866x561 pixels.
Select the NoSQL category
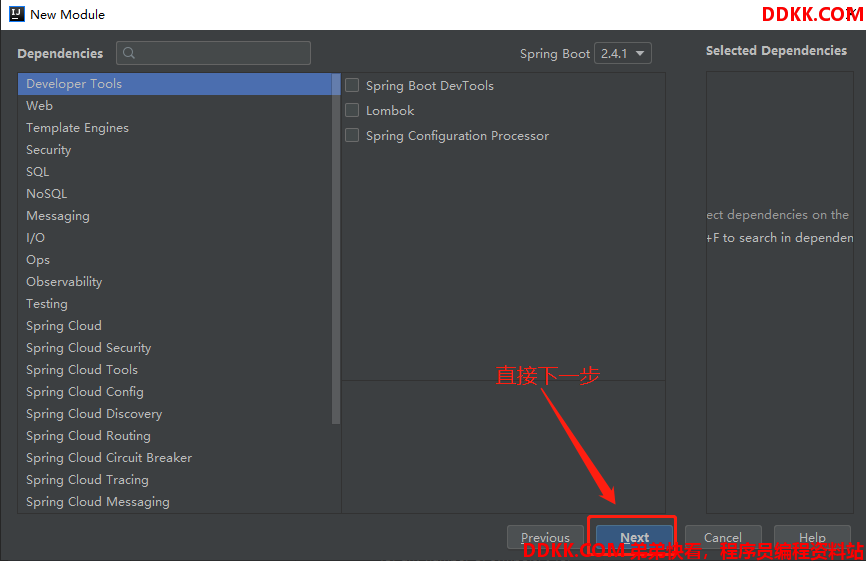coord(175,194)
